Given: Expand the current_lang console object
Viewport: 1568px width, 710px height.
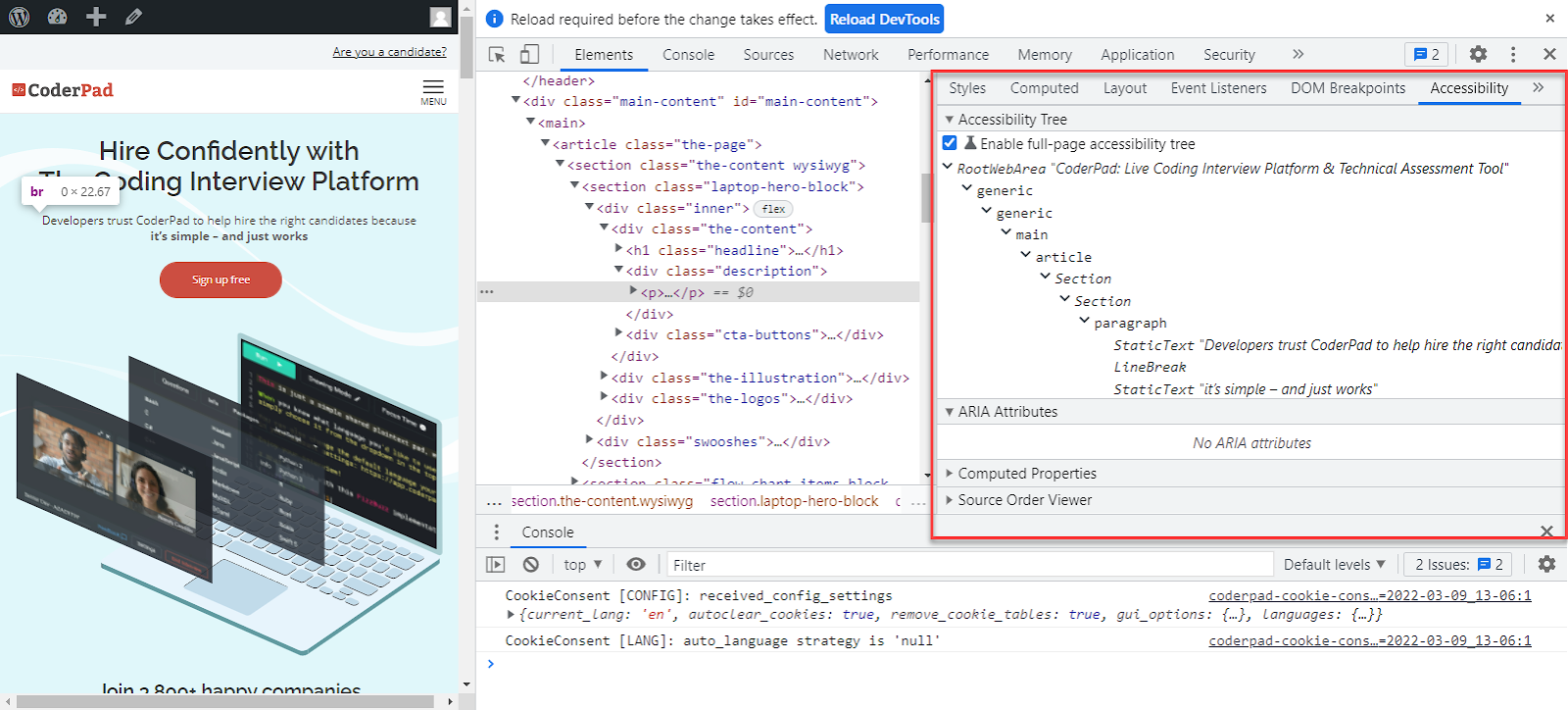Looking at the screenshot, I should 511,615.
